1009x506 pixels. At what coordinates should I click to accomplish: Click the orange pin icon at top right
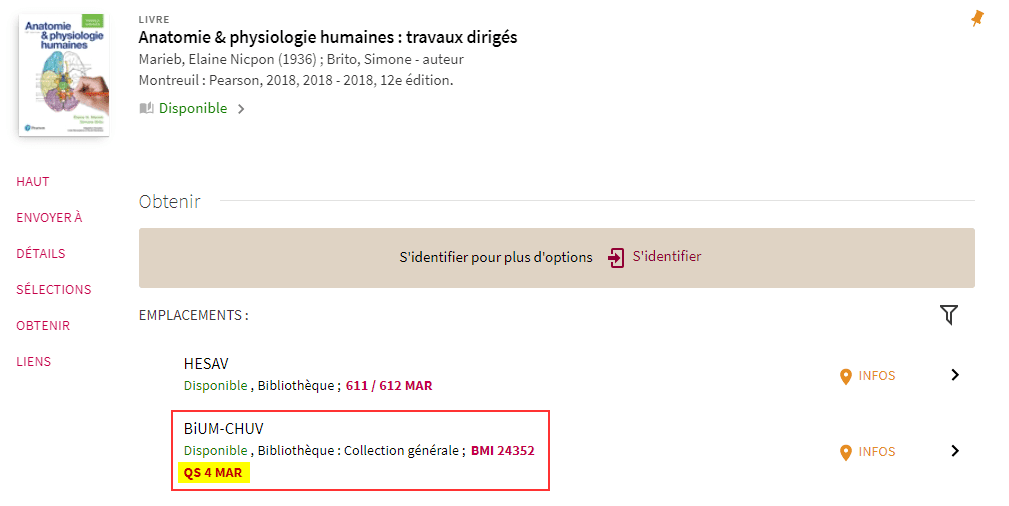977,18
